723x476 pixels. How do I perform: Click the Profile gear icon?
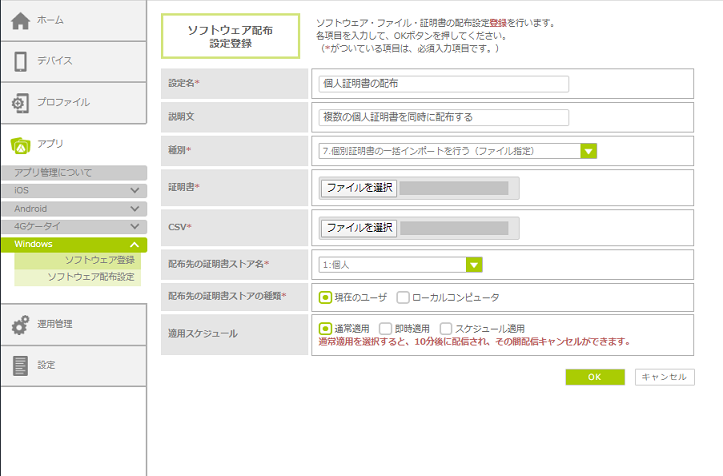(x=20, y=102)
